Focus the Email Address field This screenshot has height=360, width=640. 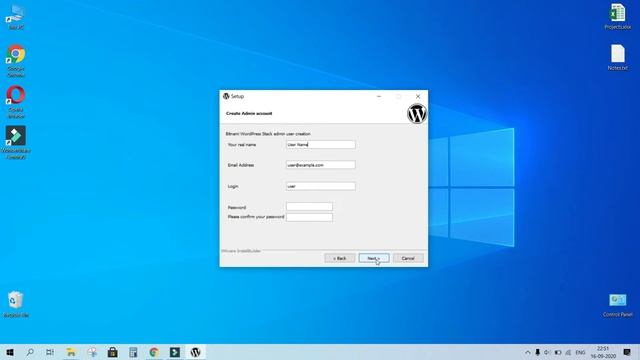(320, 165)
